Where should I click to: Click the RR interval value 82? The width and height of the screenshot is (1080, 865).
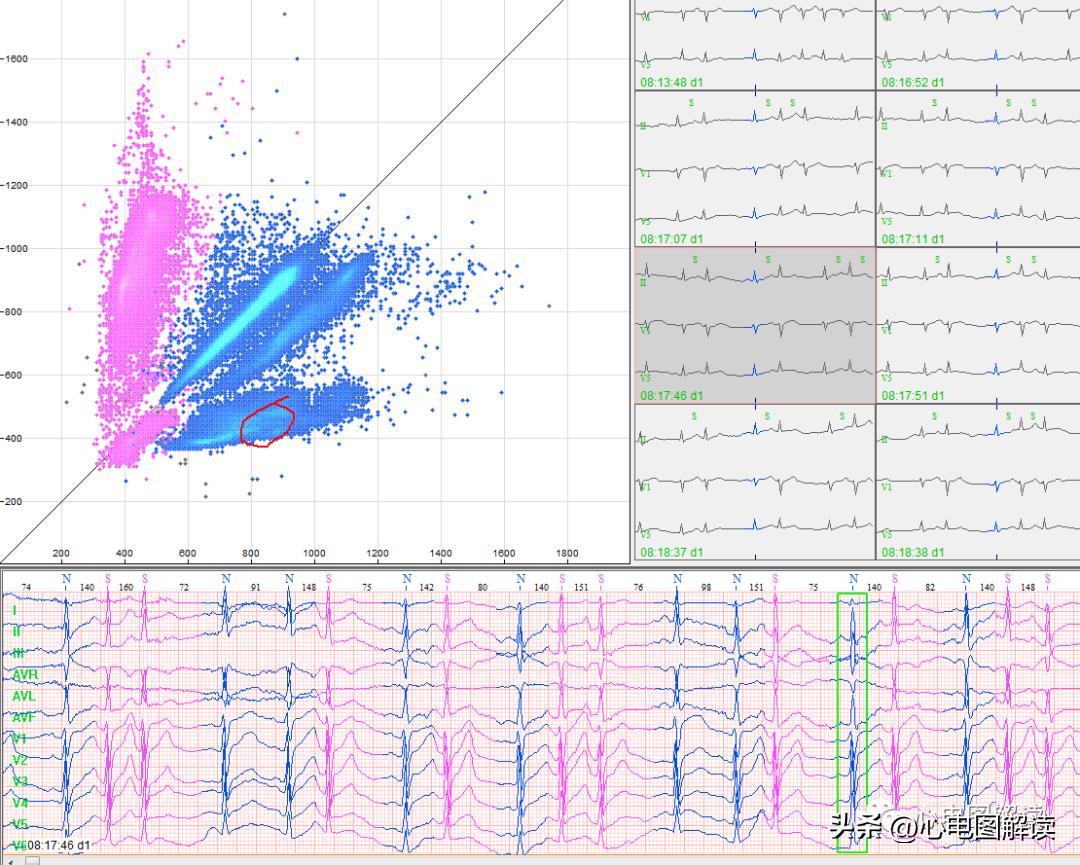click(931, 587)
